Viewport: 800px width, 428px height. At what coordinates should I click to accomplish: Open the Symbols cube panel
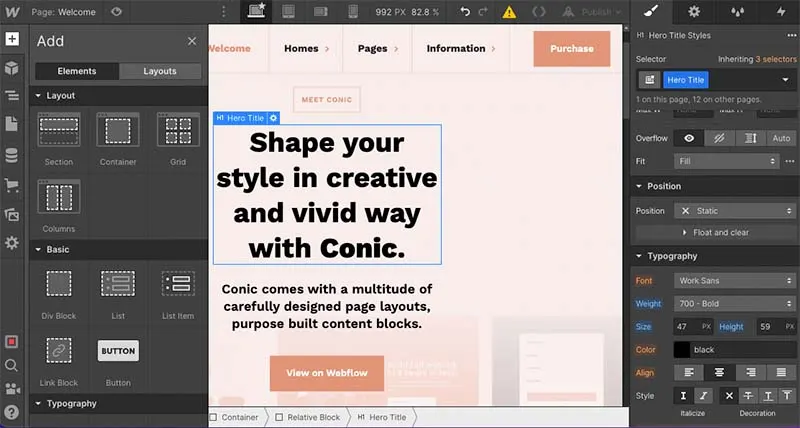pyautogui.click(x=12, y=68)
